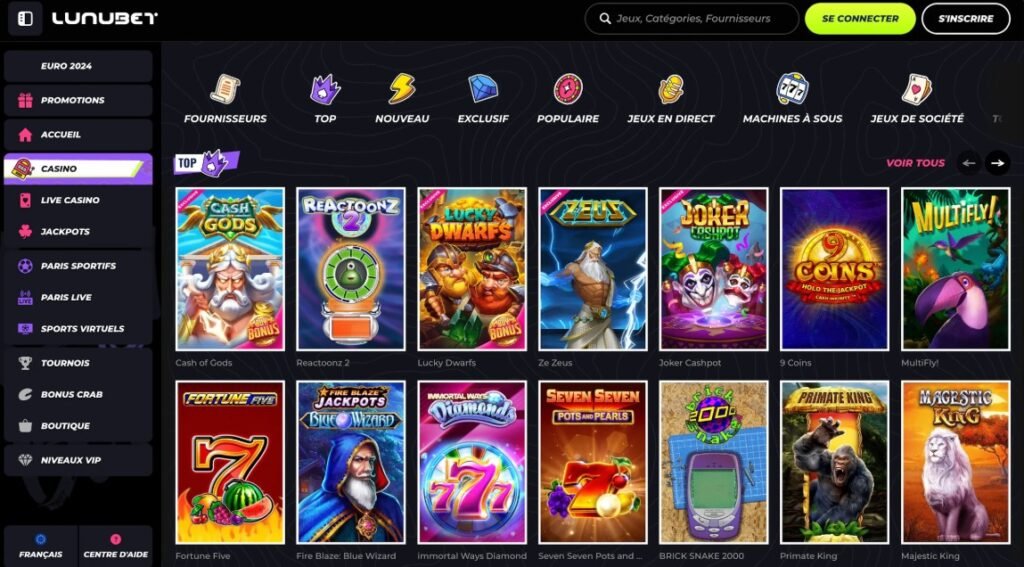Go to Live Casino in the sidebar
Image resolution: width=1024 pixels, height=567 pixels.
[x=70, y=200]
